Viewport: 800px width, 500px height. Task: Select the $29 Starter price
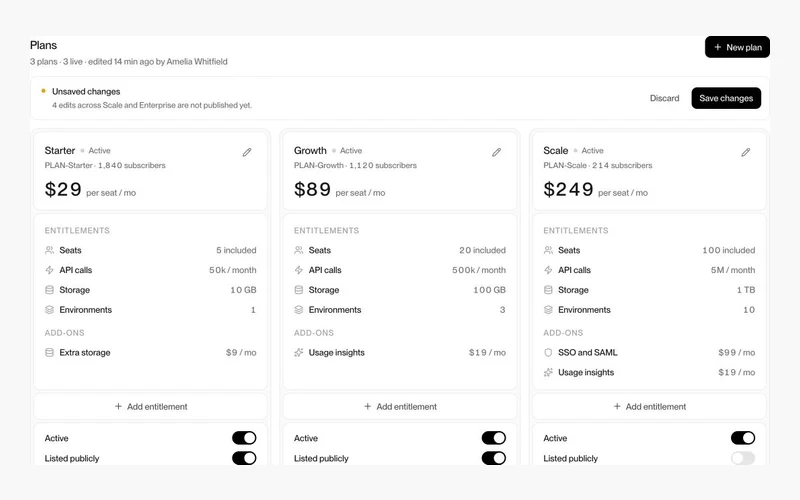tap(63, 189)
